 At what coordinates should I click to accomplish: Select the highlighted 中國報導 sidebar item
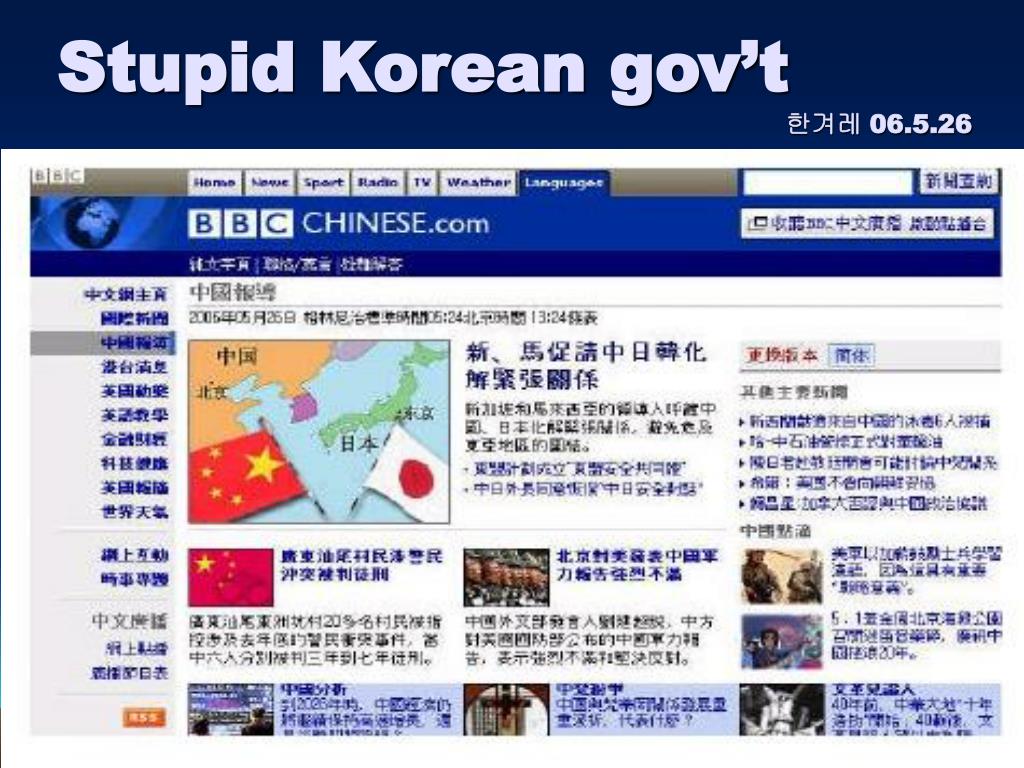click(103, 343)
